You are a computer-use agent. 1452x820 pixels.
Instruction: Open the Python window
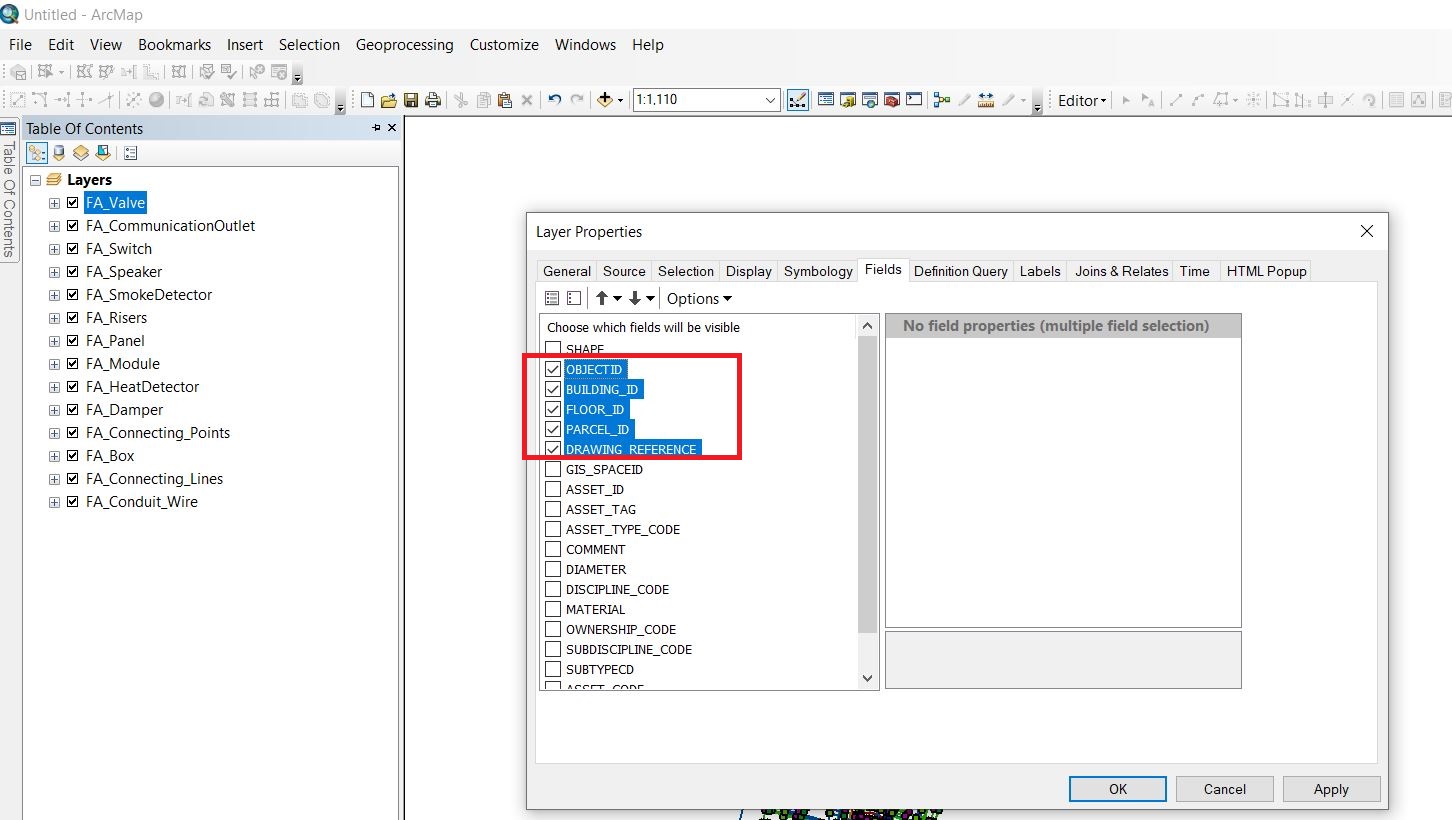(913, 100)
